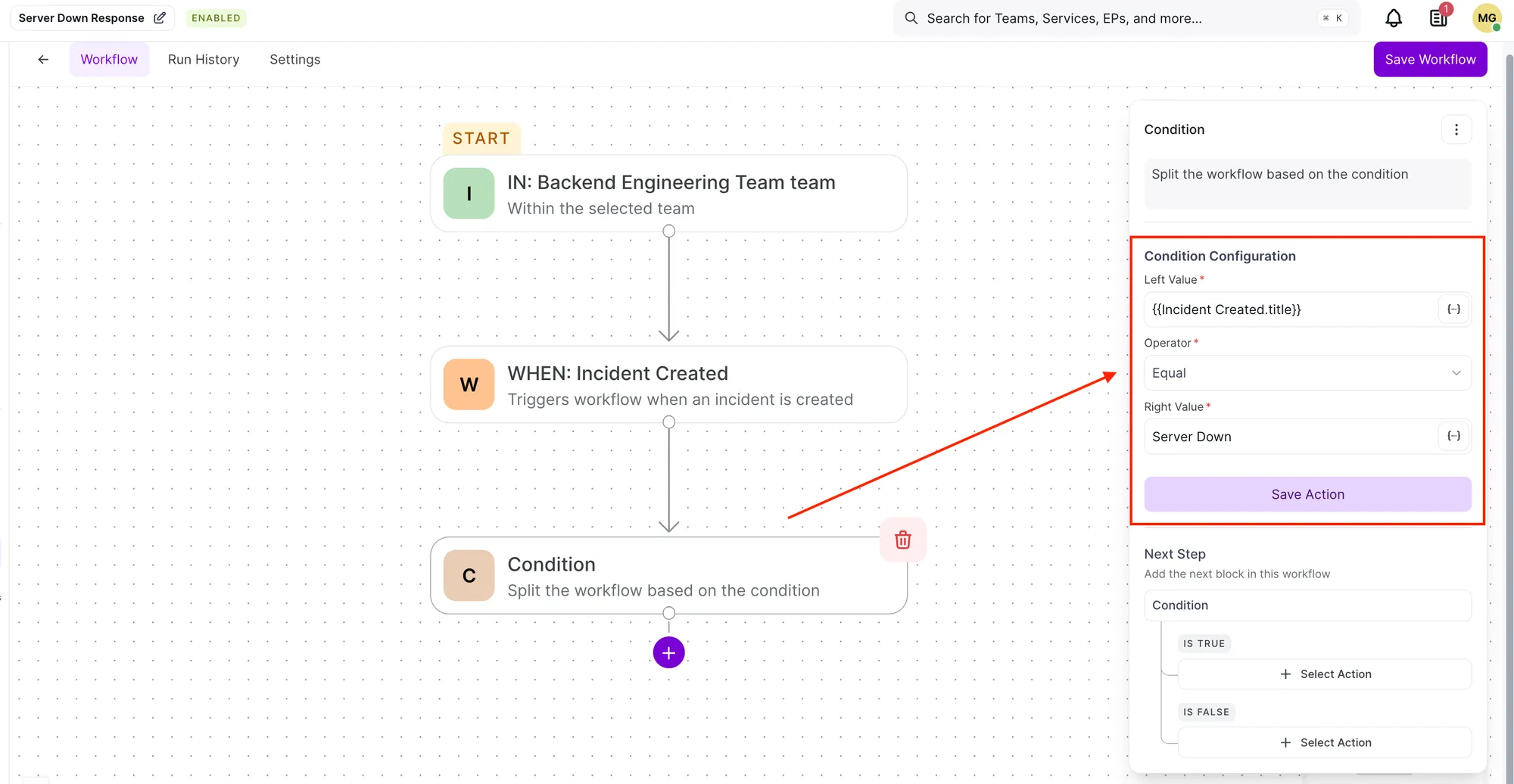Select the green I team block icon
Screen dimensions: 1514x784
click(x=469, y=194)
